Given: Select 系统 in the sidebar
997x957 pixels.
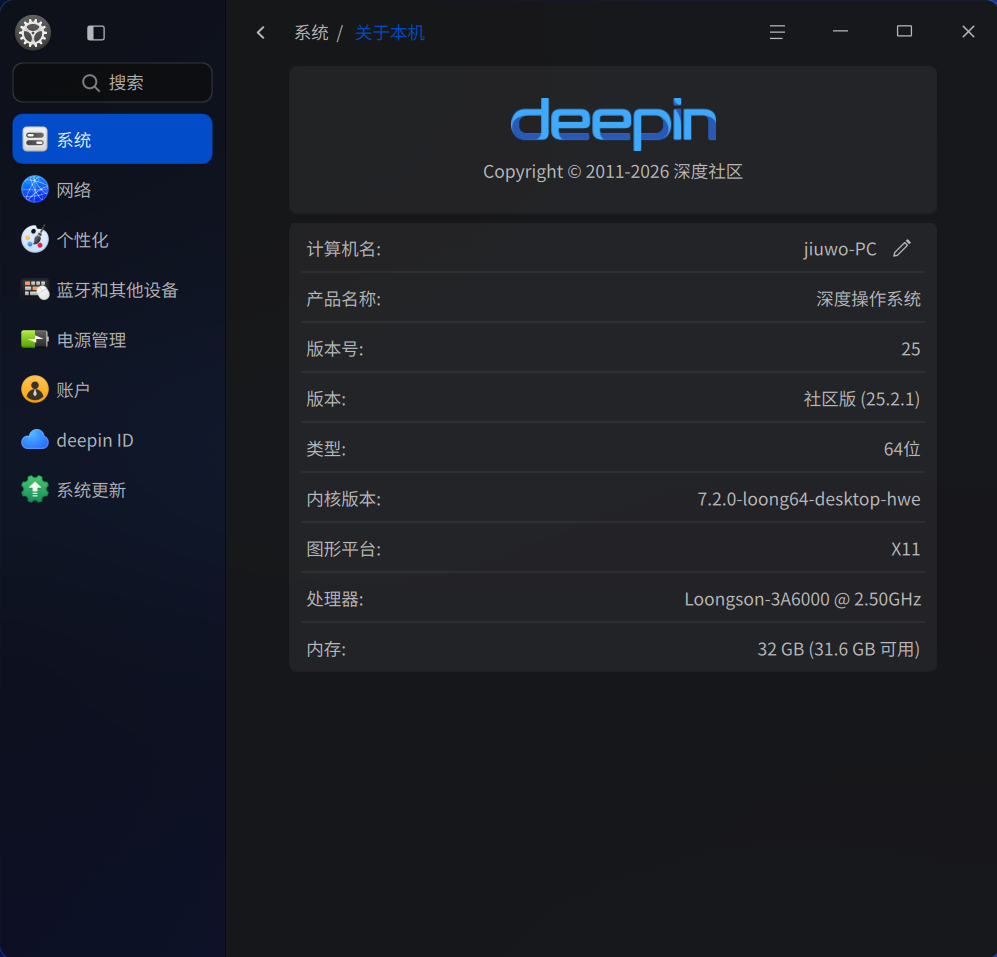Looking at the screenshot, I should [113, 139].
